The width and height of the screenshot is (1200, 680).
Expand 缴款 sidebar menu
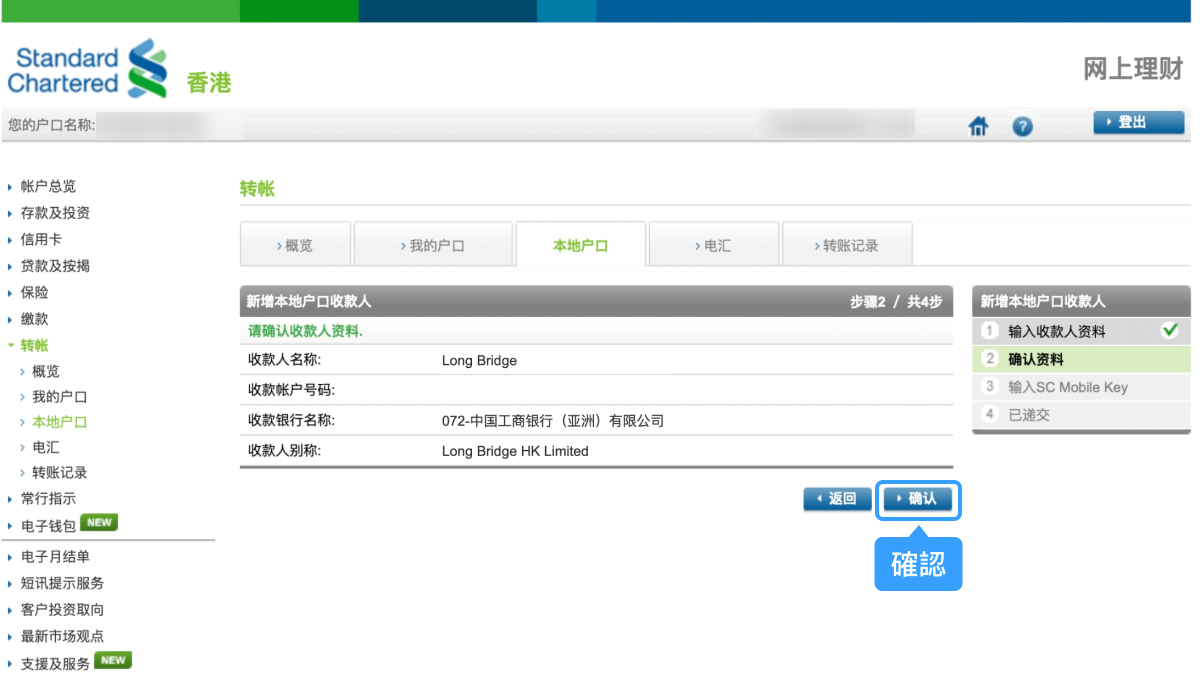click(34, 319)
